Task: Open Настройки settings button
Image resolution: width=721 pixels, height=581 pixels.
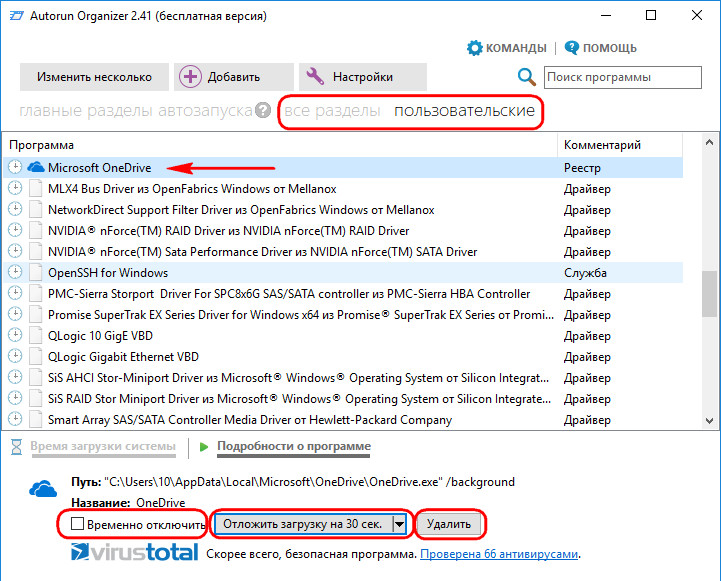Action: pos(363,77)
